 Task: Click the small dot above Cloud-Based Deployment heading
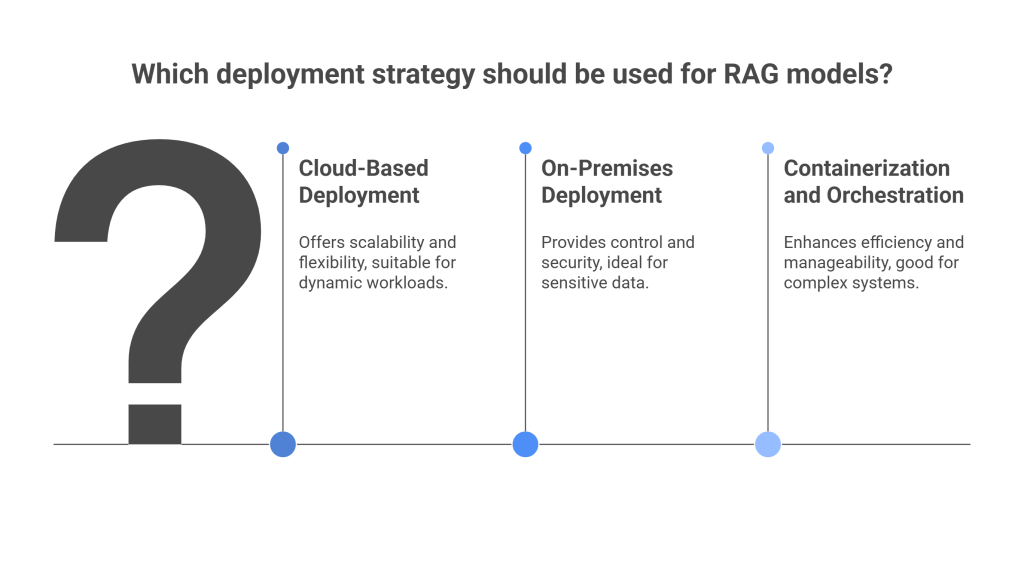[282, 147]
